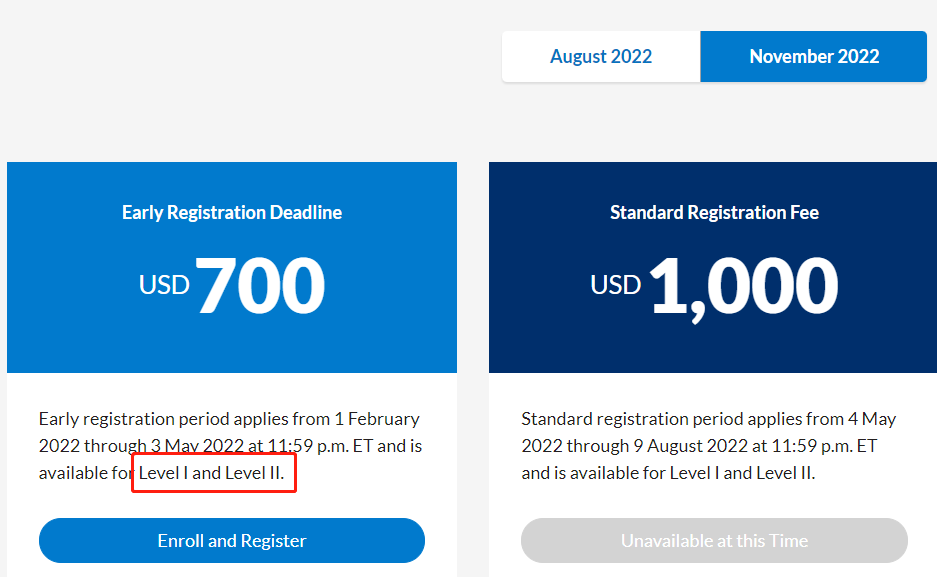Switch to the August 2022 tab
937x577 pixels.
[601, 57]
